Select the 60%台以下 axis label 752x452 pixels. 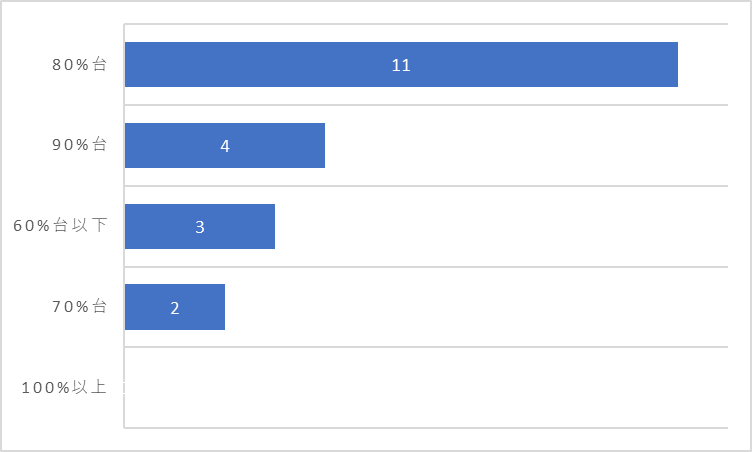tap(60, 225)
